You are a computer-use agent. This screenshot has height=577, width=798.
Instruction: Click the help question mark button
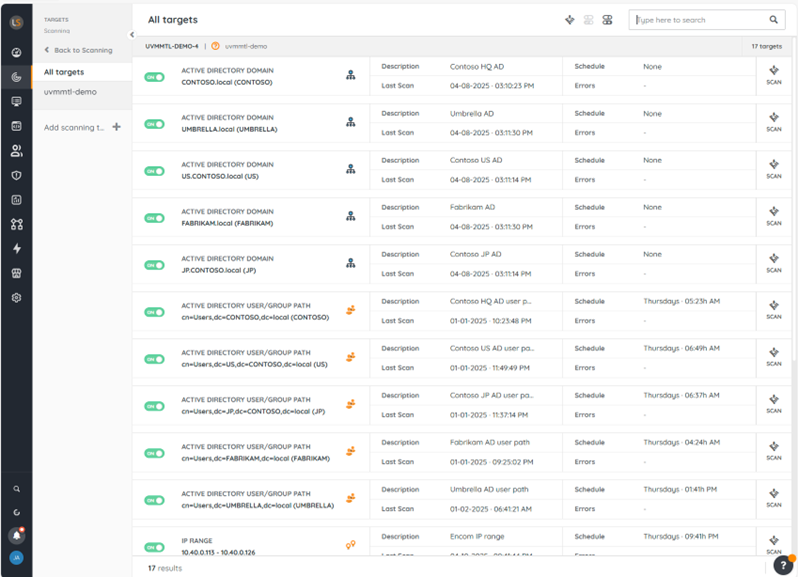click(x=783, y=565)
